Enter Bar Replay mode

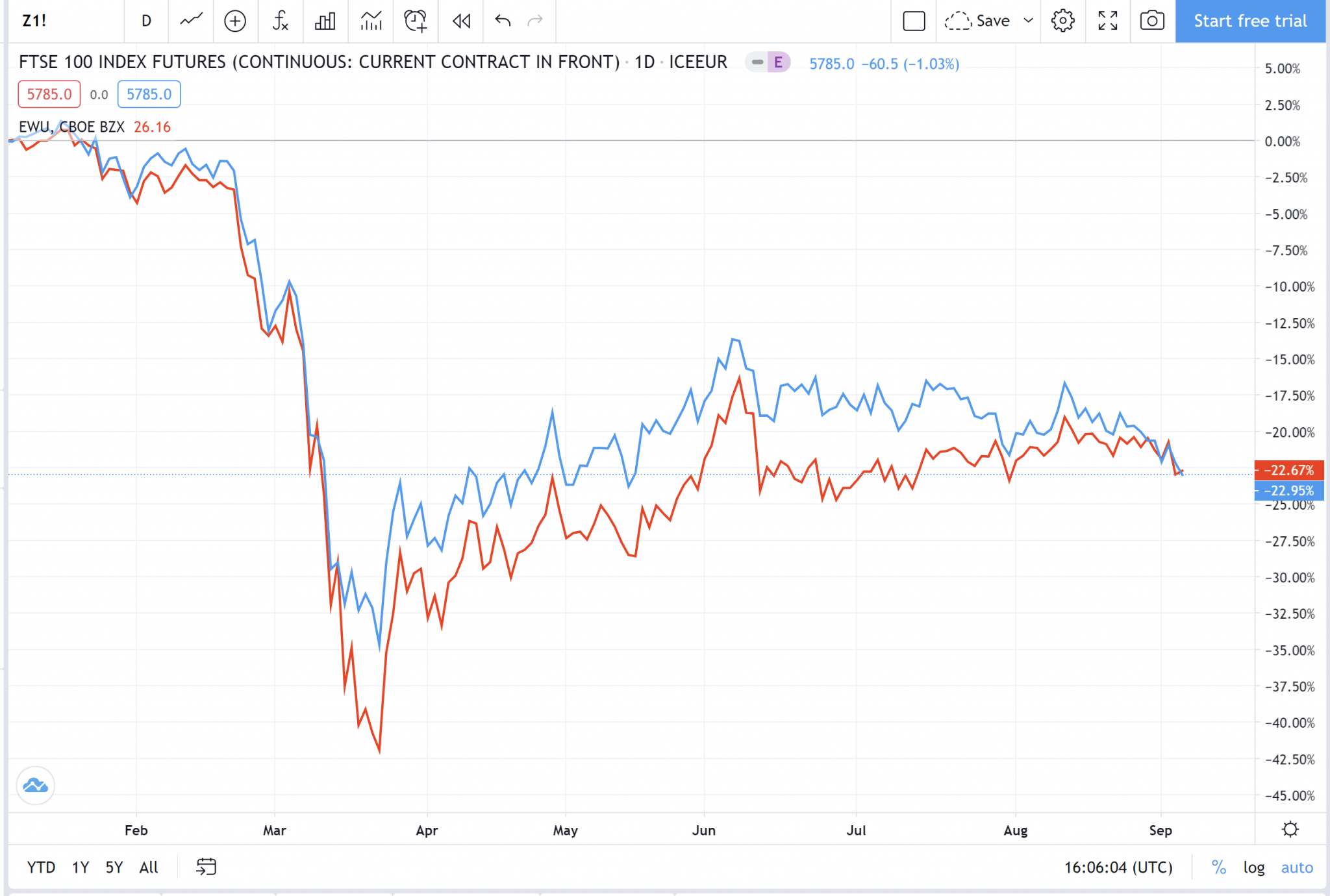click(460, 21)
